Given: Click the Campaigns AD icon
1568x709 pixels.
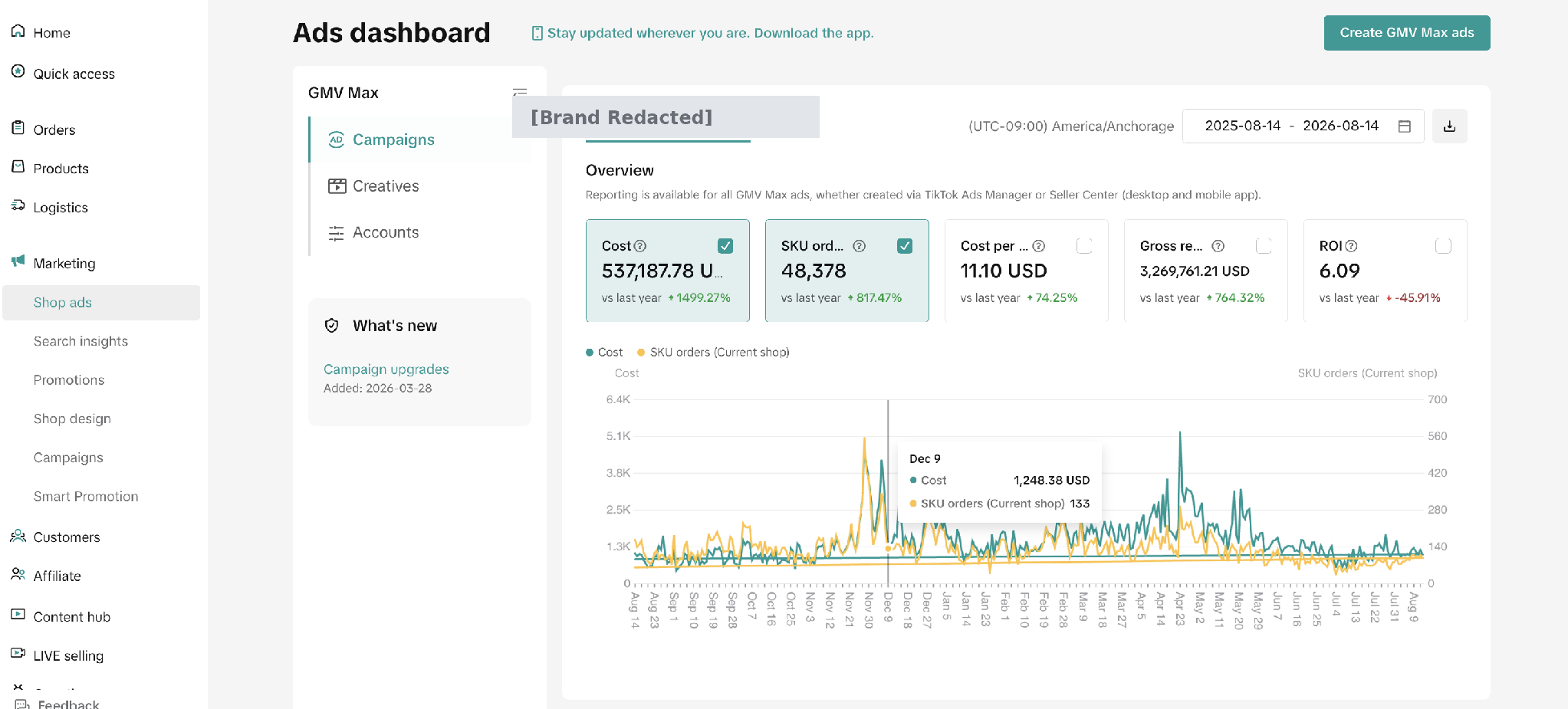Looking at the screenshot, I should click(336, 140).
